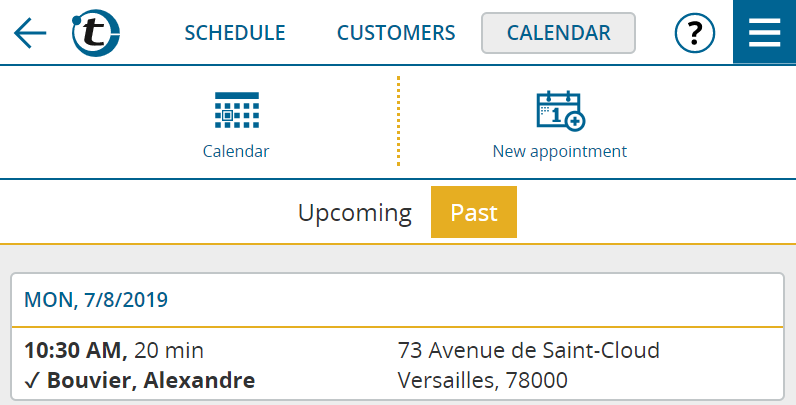
Task: Click the New appointment calendar-plus icon
Action: point(560,111)
